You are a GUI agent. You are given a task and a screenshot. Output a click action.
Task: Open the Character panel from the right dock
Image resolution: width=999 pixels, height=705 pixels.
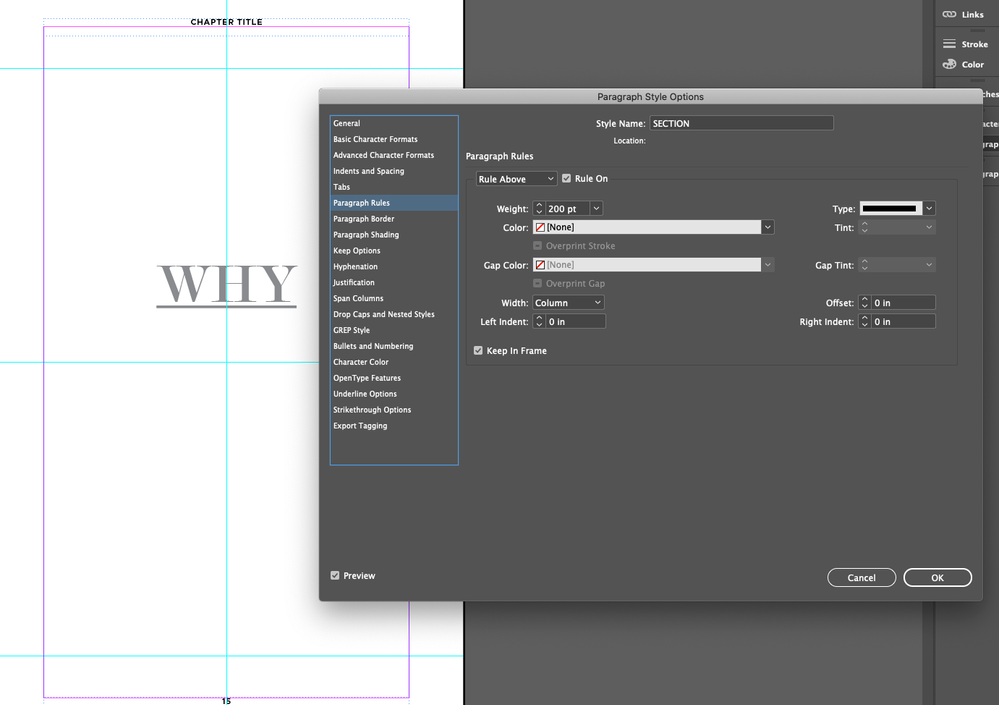992,122
